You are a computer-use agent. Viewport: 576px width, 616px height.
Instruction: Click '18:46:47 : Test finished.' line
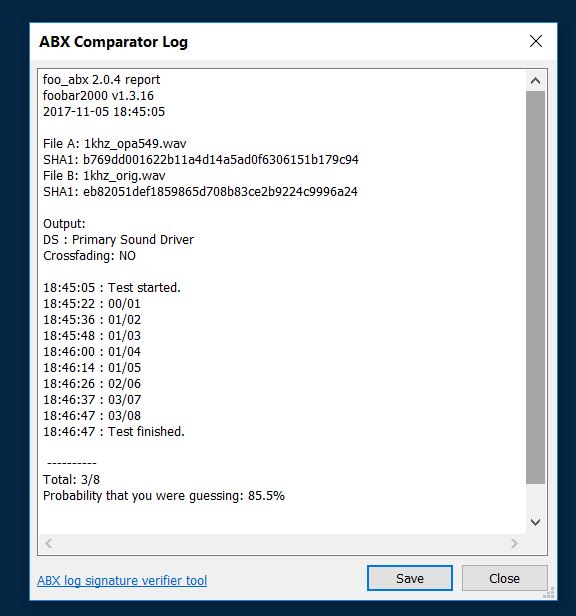coord(114,432)
